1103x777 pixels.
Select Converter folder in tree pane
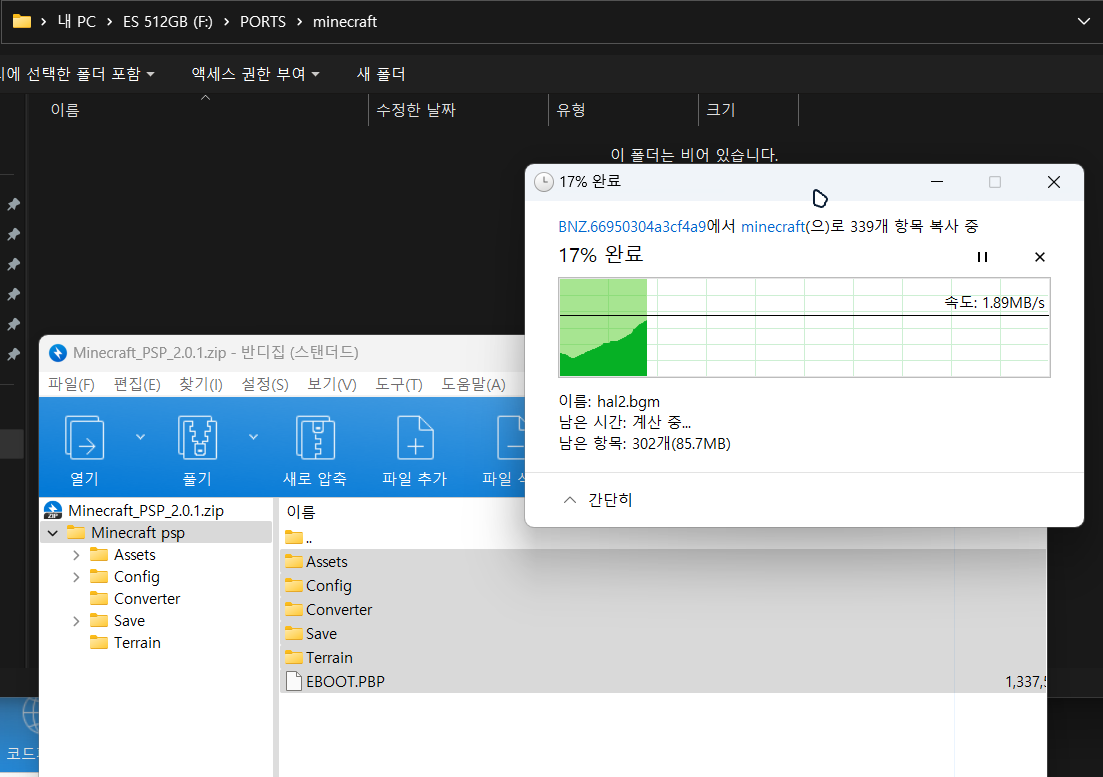[146, 599]
